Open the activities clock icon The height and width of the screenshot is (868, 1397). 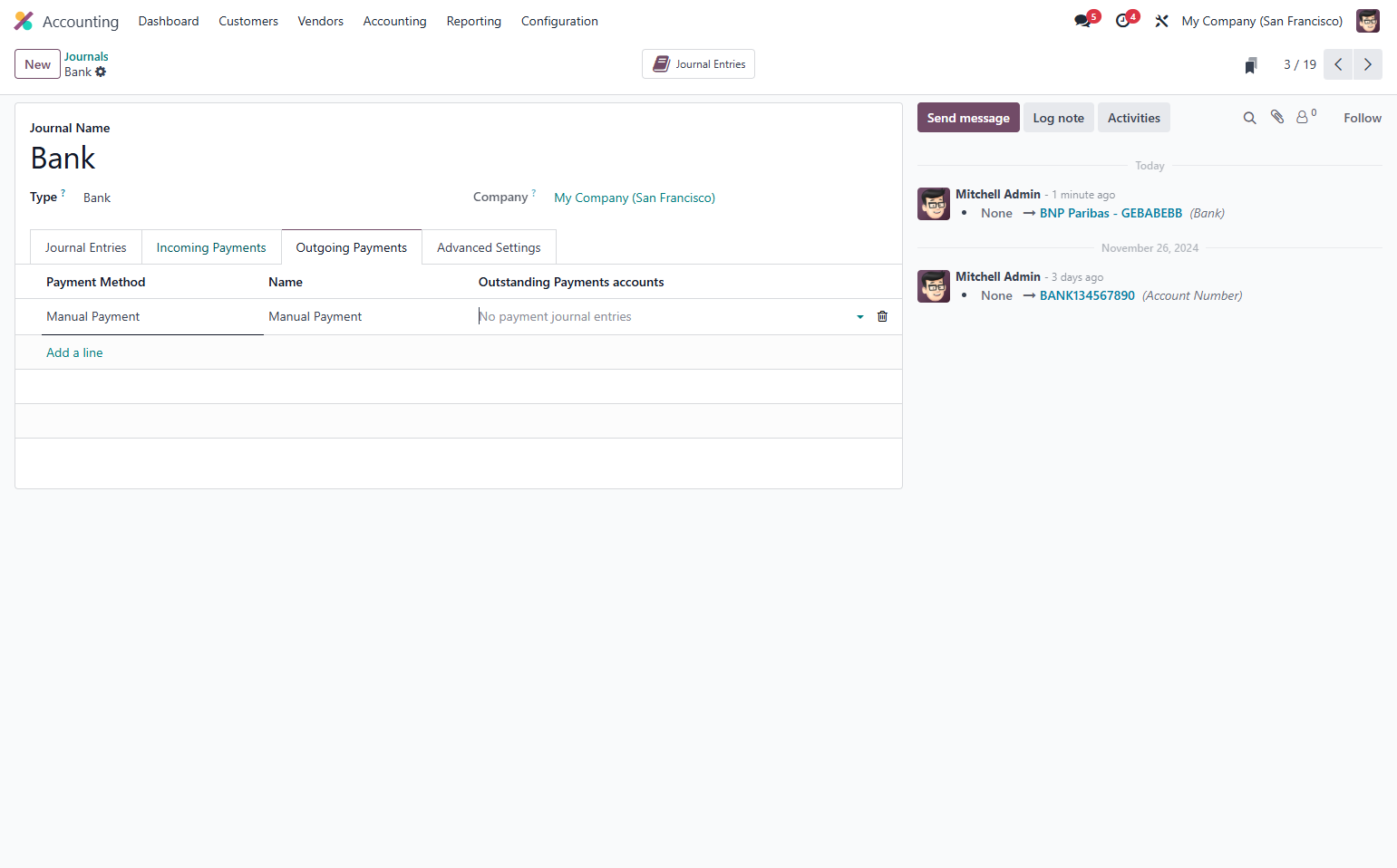(1124, 21)
